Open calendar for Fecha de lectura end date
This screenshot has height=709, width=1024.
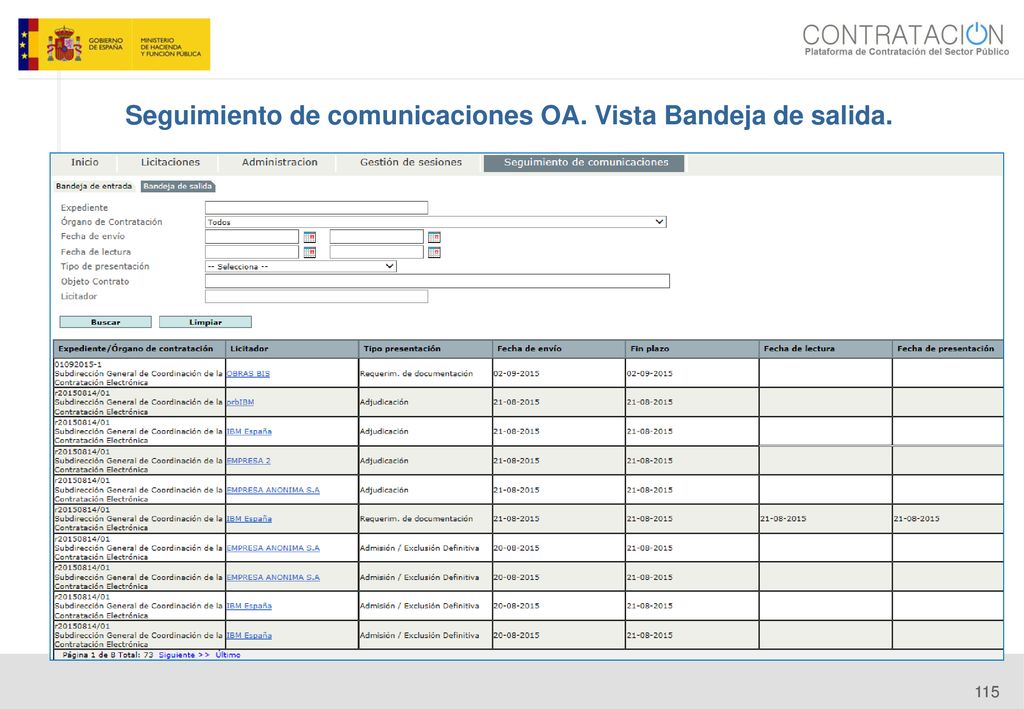point(434,252)
